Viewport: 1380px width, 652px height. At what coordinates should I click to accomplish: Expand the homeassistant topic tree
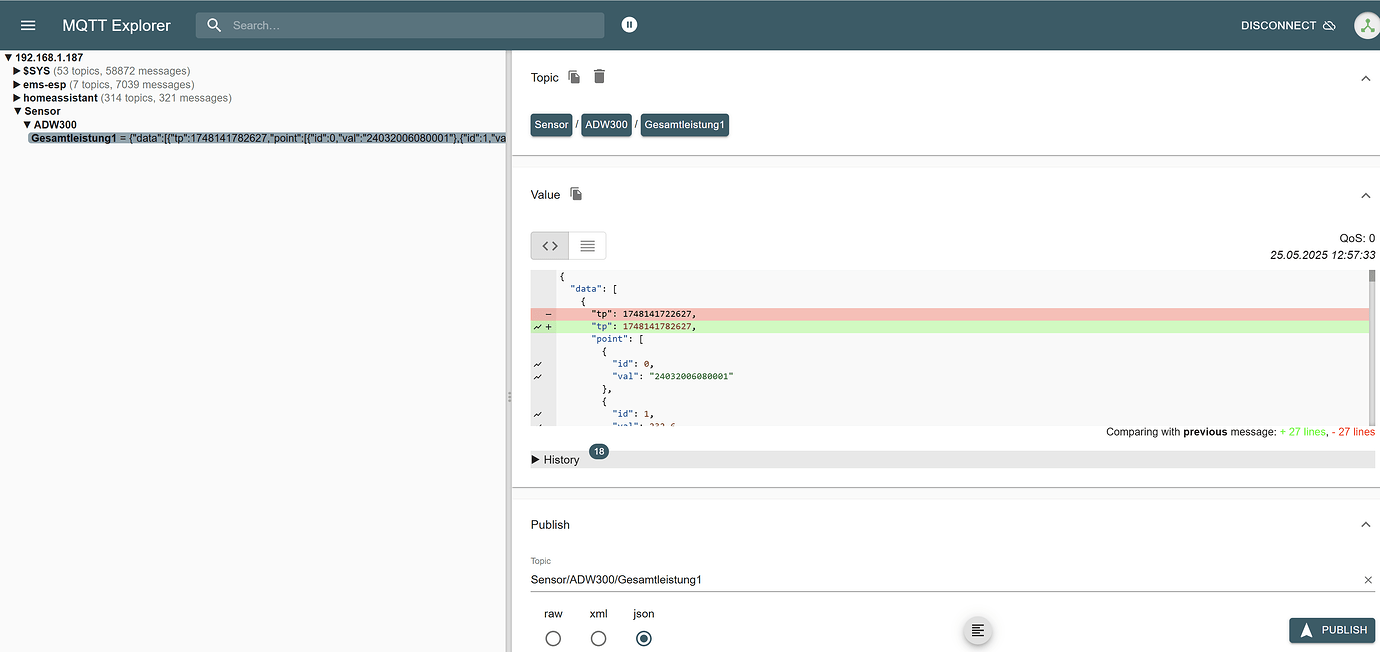(16, 97)
